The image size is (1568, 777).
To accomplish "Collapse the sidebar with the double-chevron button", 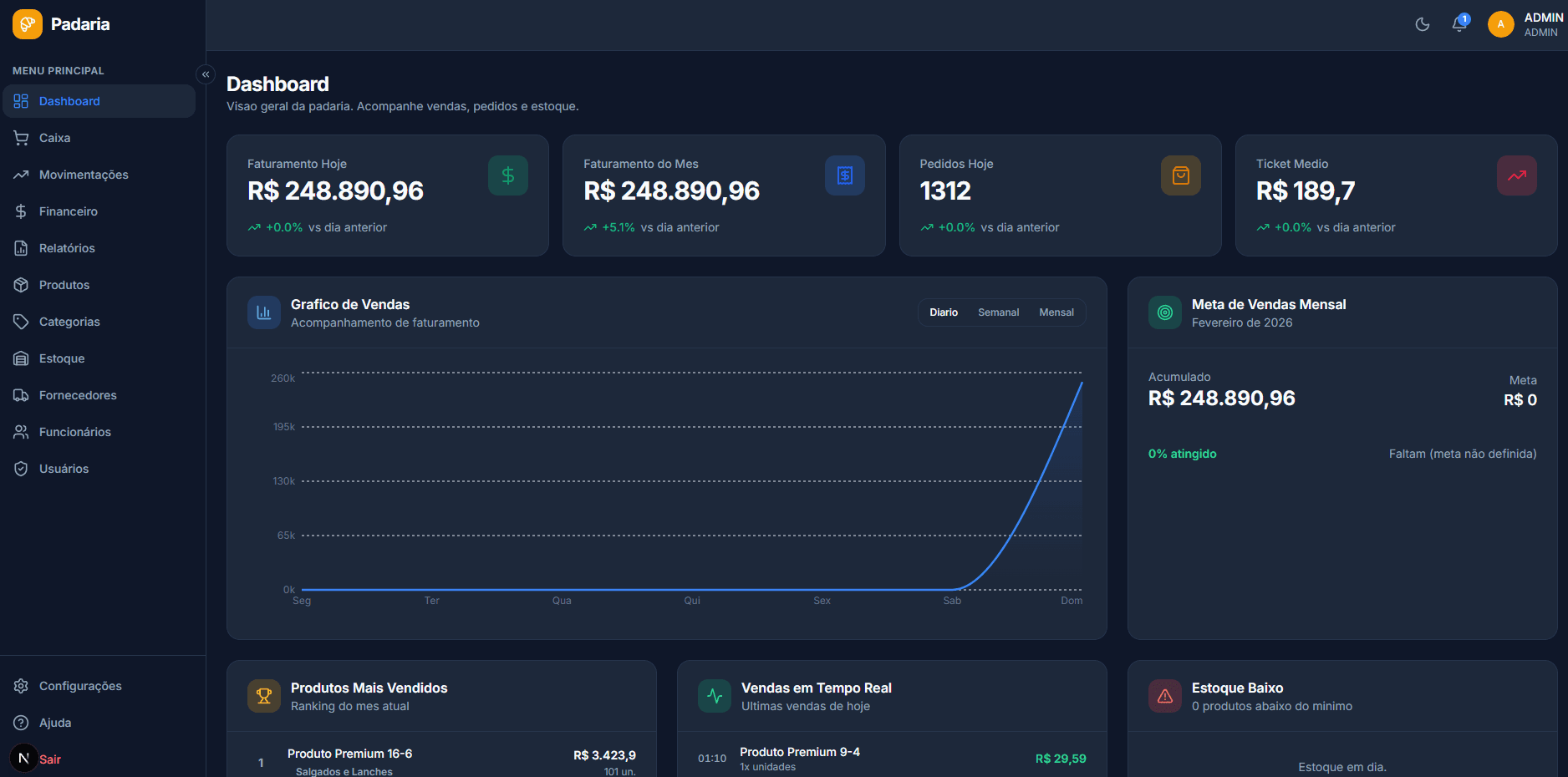I will [206, 74].
